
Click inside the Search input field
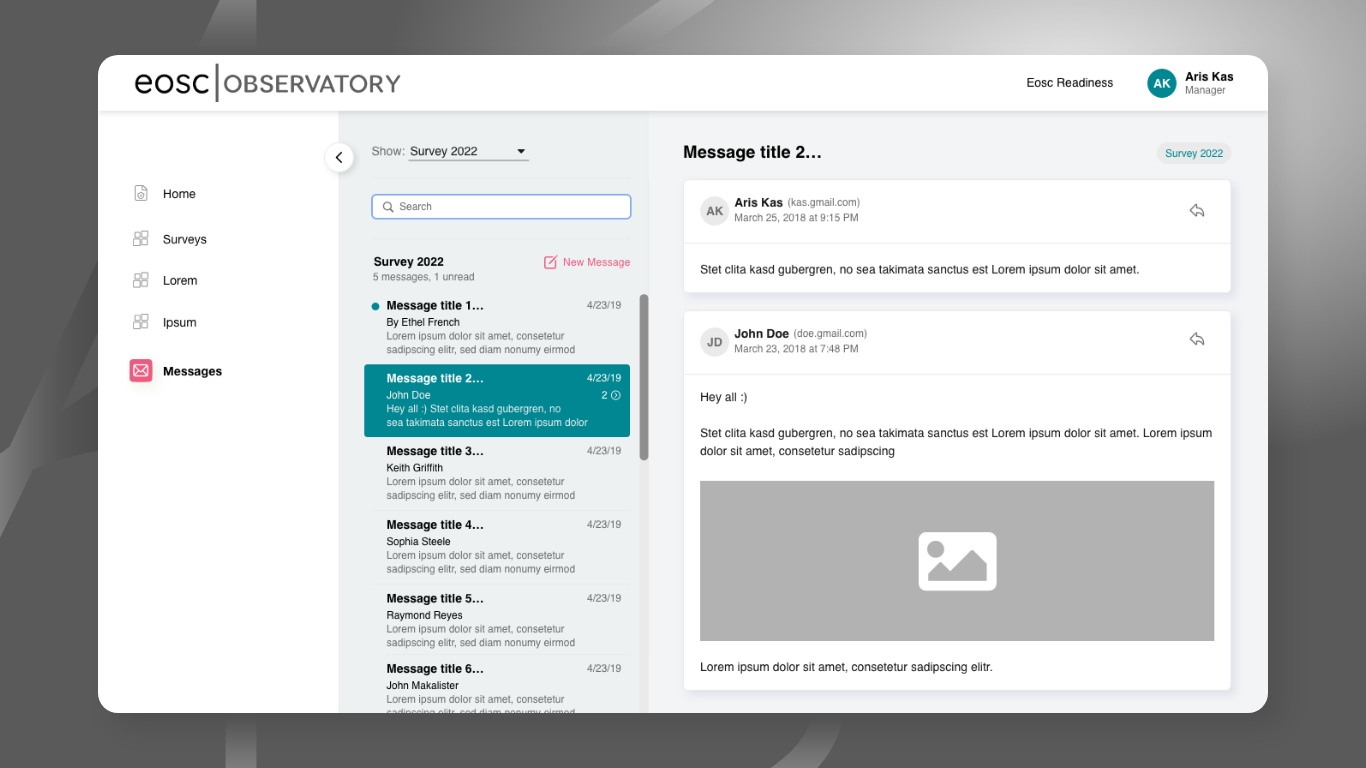pos(500,206)
